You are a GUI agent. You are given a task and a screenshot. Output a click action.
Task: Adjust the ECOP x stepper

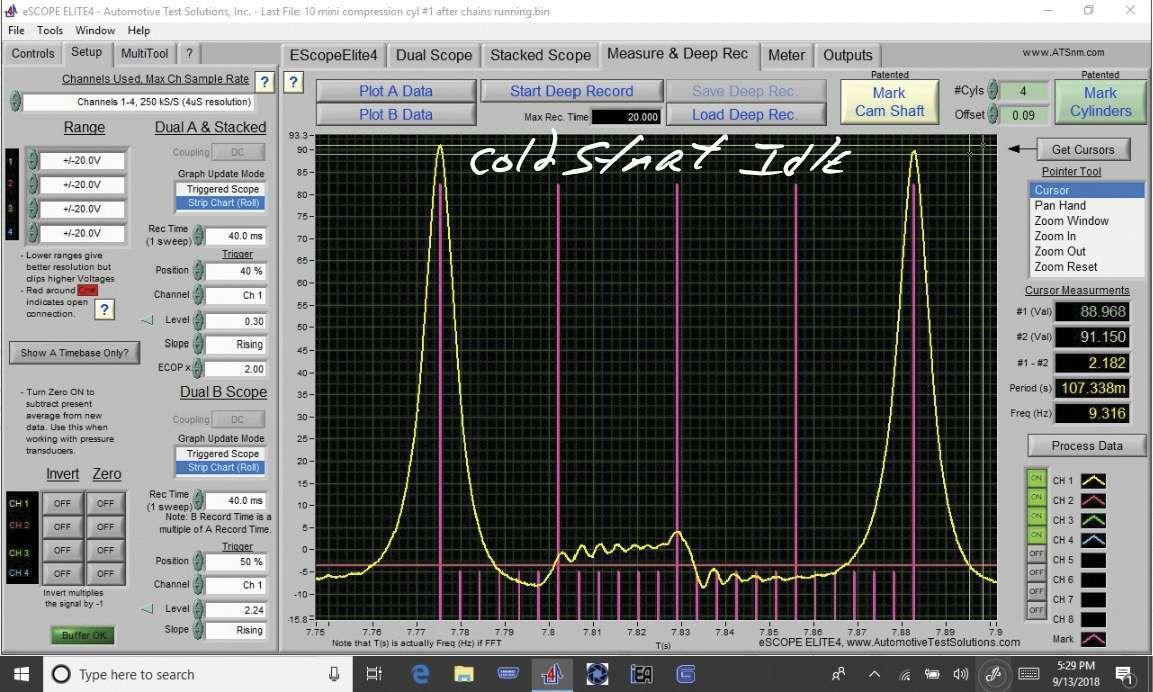(x=198, y=368)
